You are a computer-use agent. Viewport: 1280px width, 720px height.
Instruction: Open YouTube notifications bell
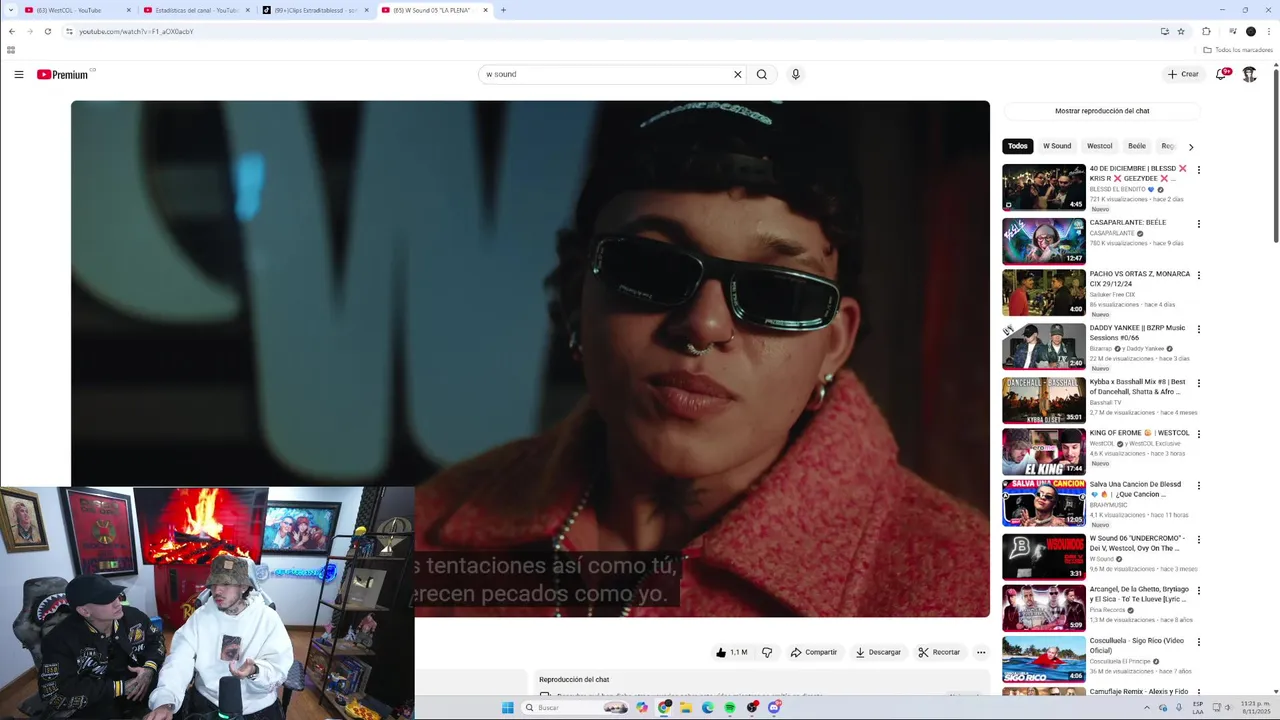pos(1221,74)
